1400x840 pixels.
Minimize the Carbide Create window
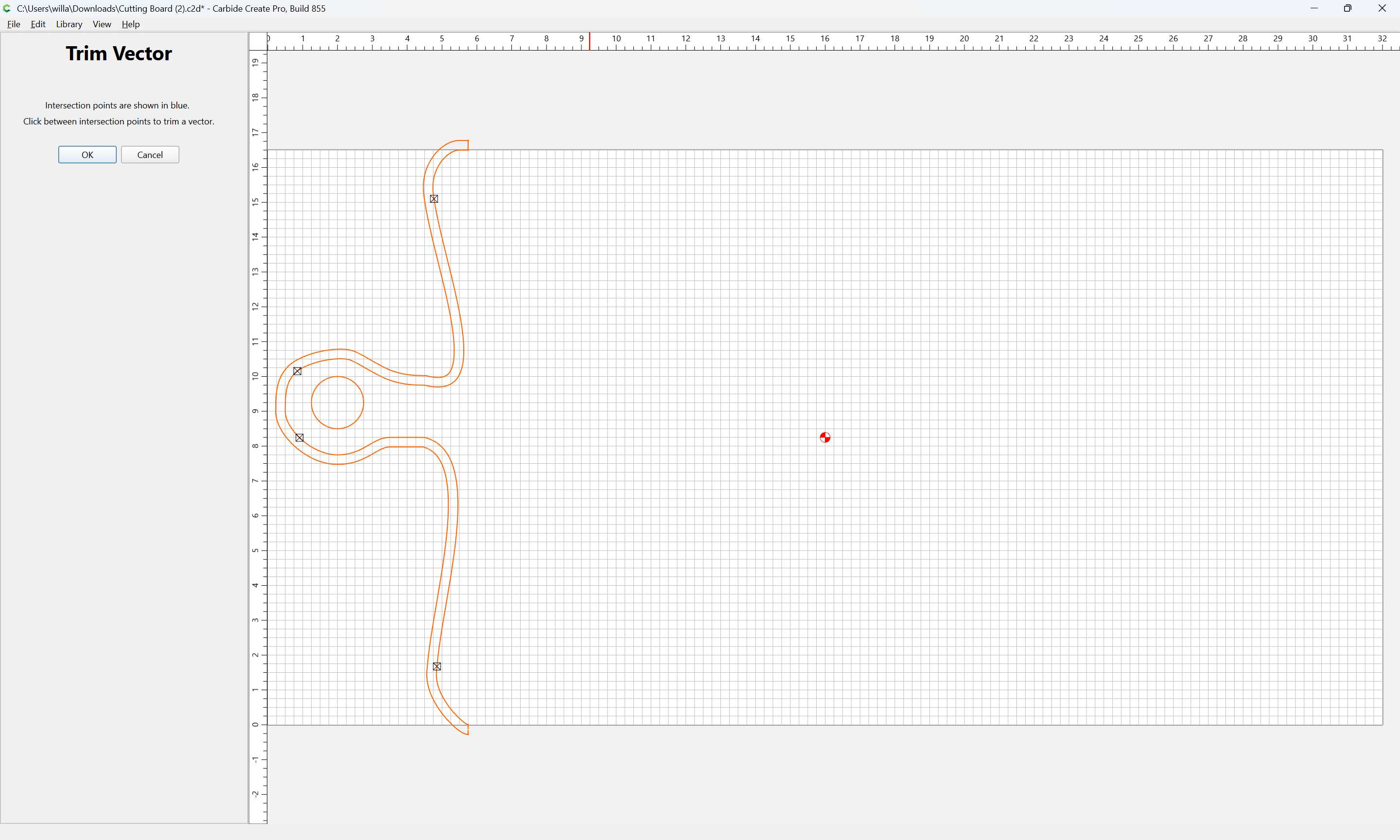click(x=1314, y=8)
